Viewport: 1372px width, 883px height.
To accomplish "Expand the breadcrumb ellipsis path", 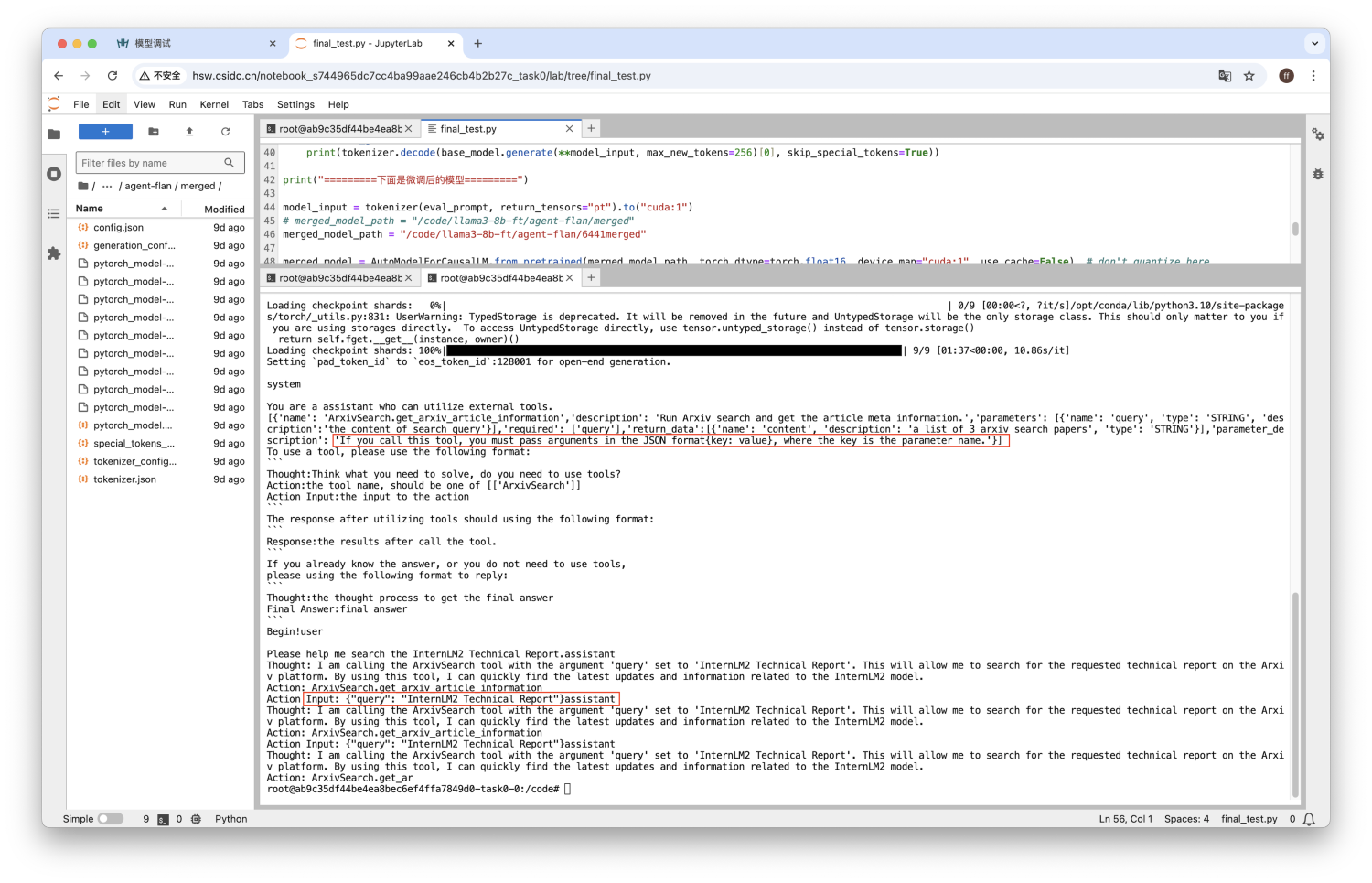I will [107, 186].
